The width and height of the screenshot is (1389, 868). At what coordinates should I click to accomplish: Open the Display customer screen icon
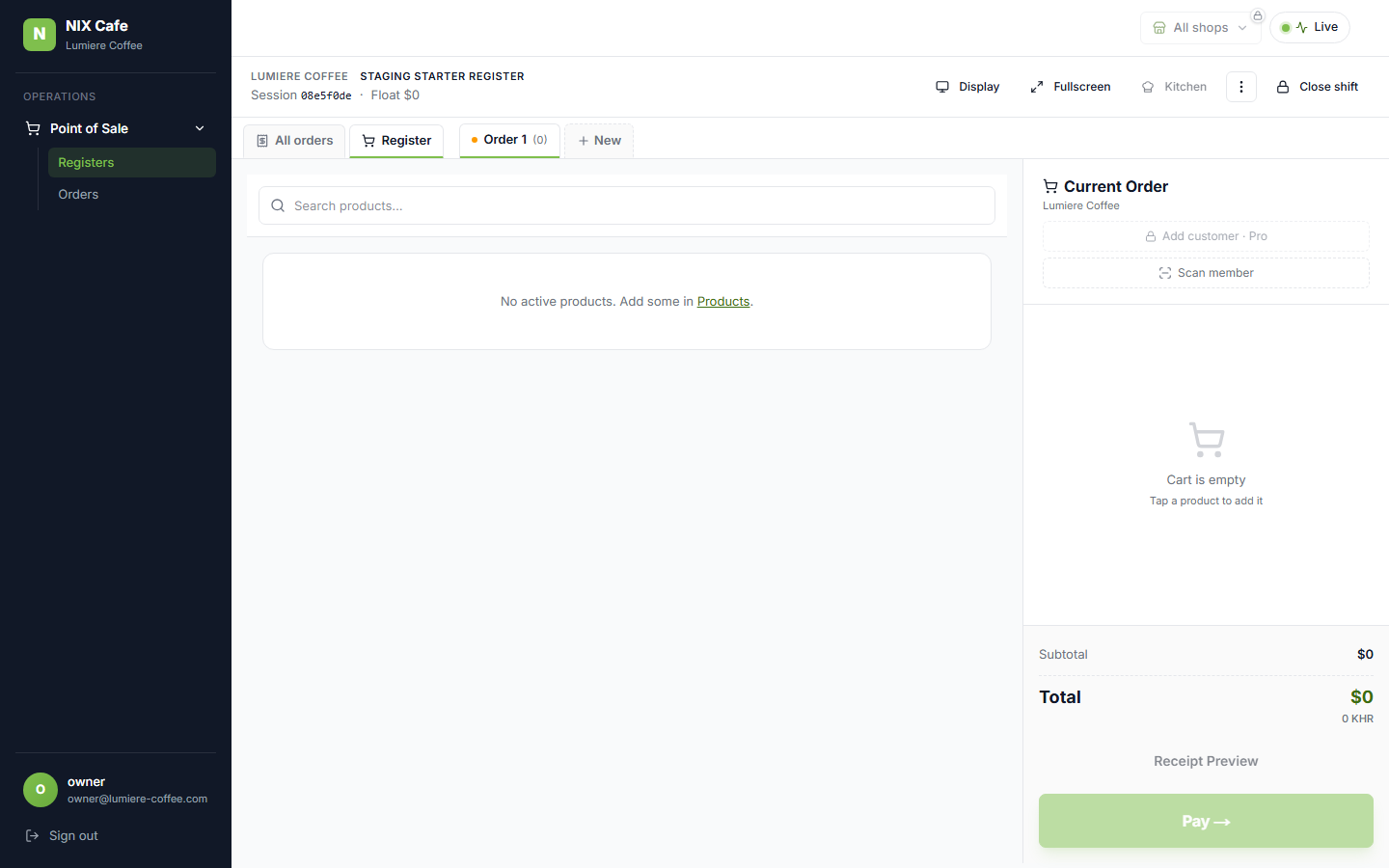coord(942,87)
